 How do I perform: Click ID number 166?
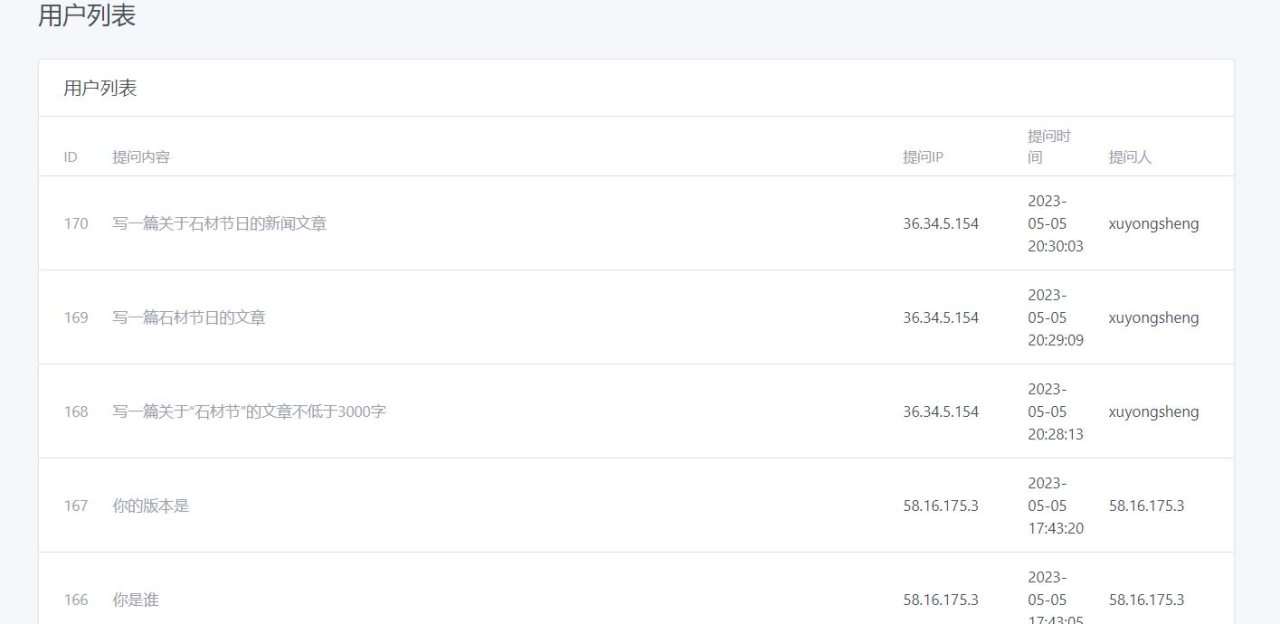click(76, 600)
